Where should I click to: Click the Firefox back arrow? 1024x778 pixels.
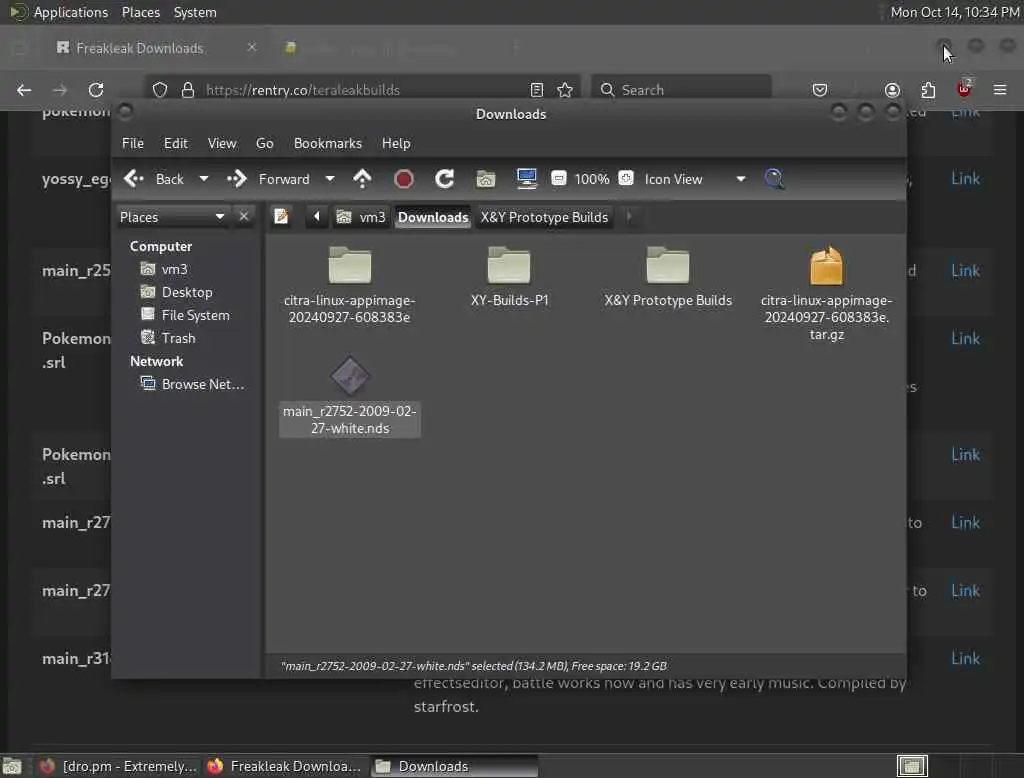point(24,89)
